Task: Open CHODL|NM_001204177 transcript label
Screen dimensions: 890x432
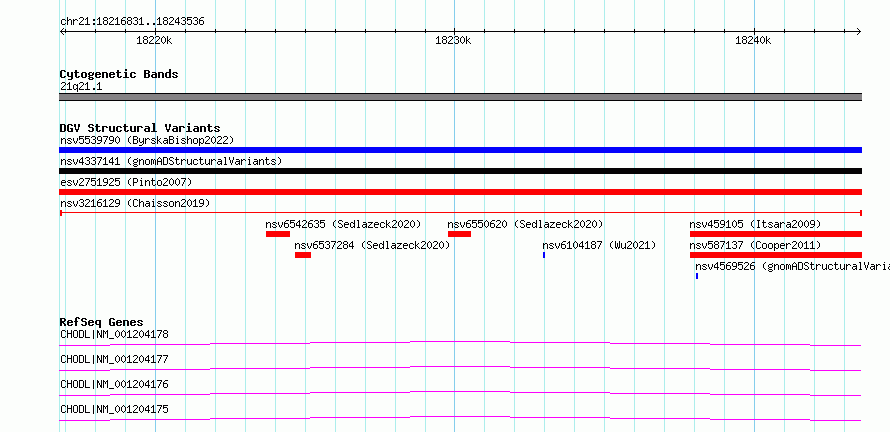Action: (x=114, y=359)
